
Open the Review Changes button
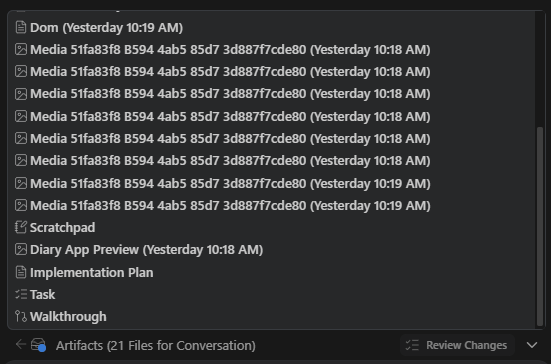point(457,345)
